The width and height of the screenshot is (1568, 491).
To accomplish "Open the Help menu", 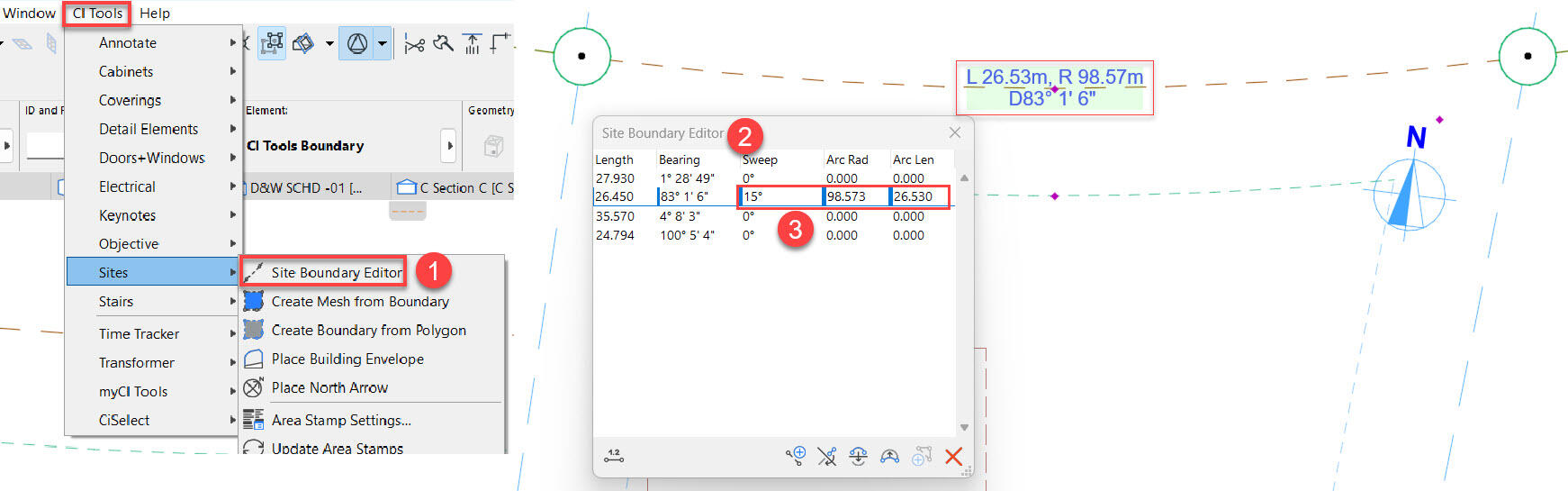I will [x=155, y=14].
